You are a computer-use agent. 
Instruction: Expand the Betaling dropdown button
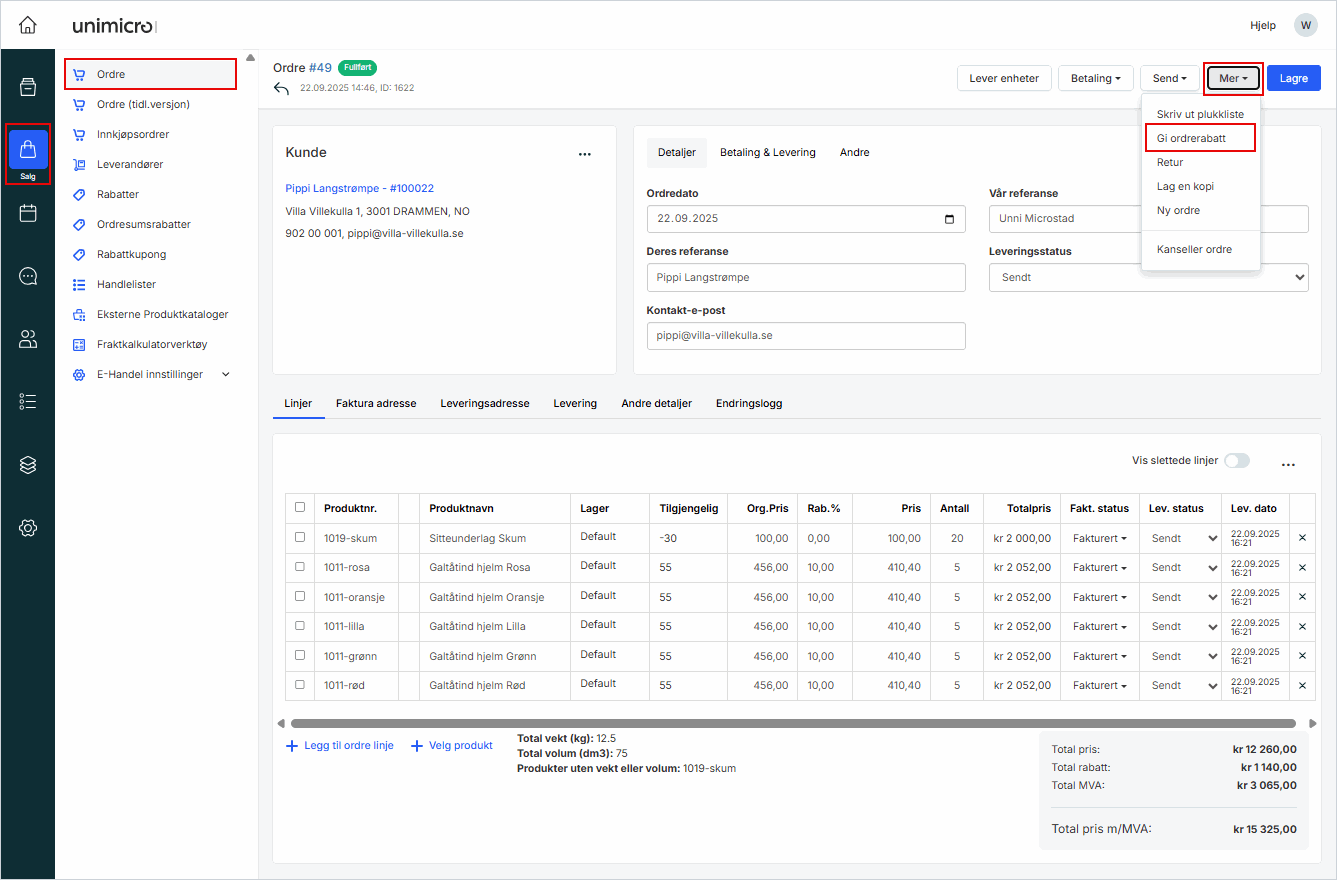click(1095, 78)
